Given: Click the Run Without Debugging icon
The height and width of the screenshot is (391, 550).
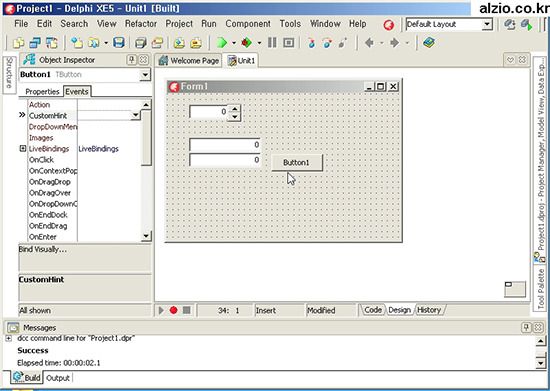Looking at the screenshot, I should [247, 43].
